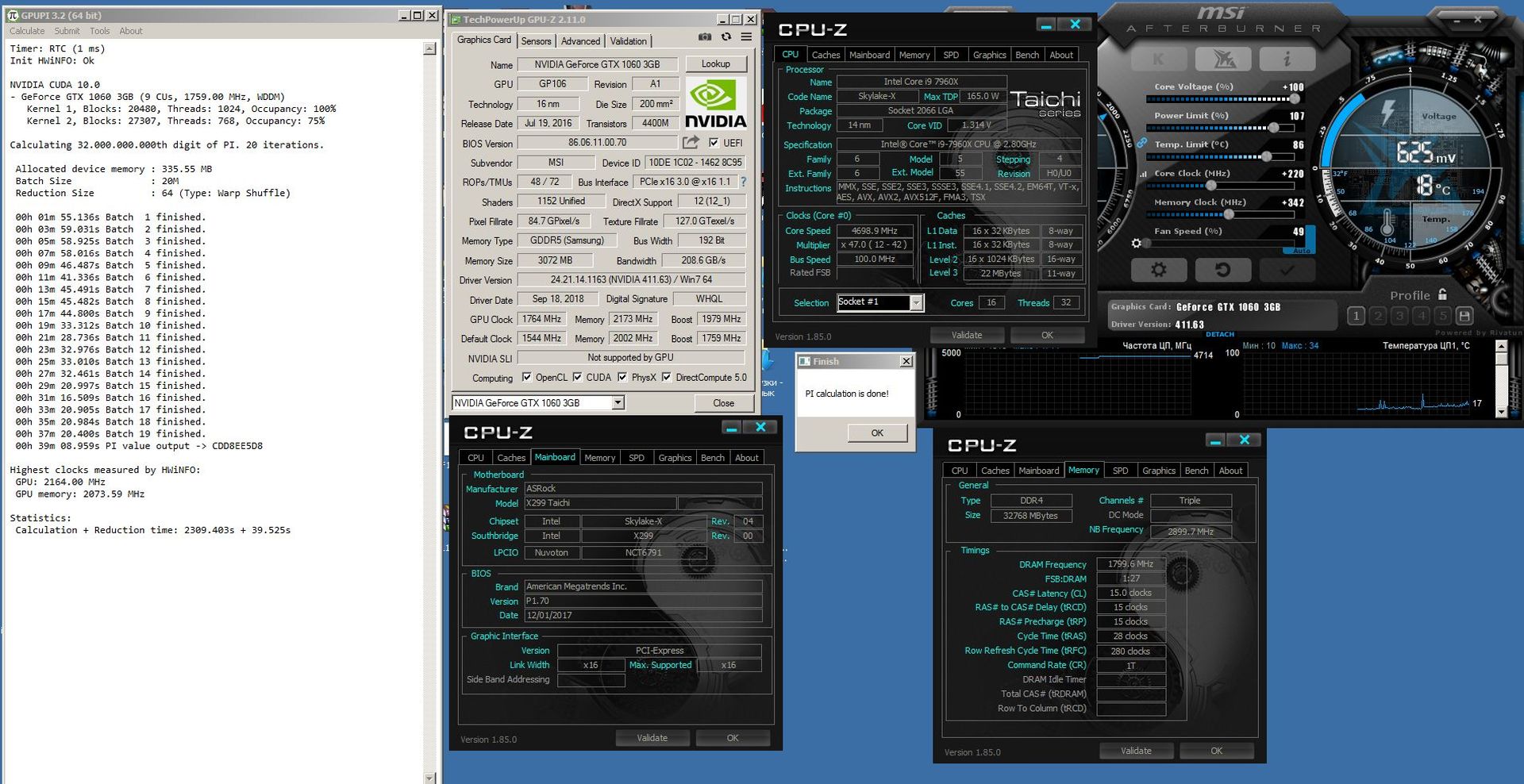Toggle the OpenCL checkbox
The height and width of the screenshot is (784, 1524).
pos(526,377)
